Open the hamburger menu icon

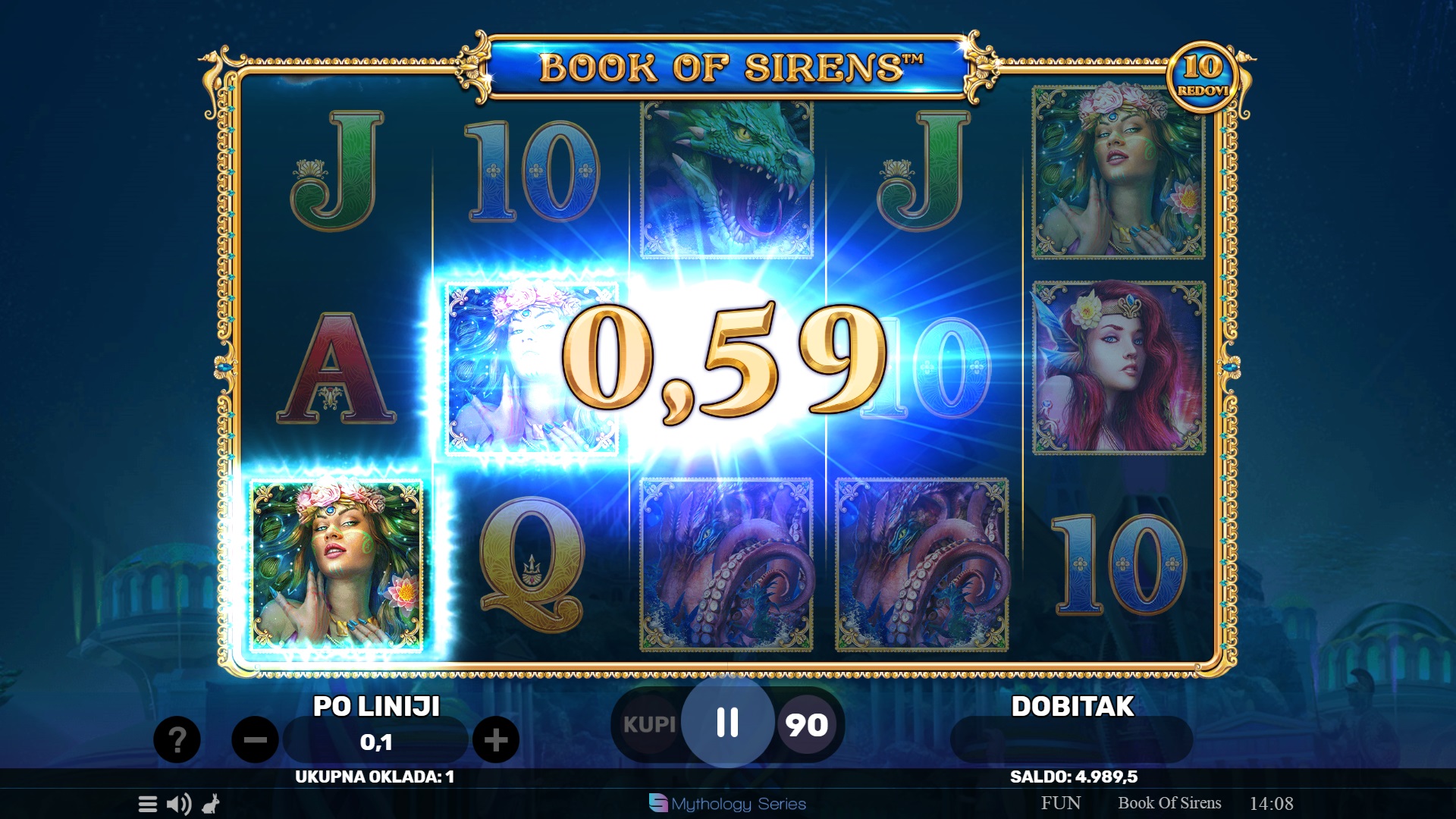pyautogui.click(x=148, y=804)
